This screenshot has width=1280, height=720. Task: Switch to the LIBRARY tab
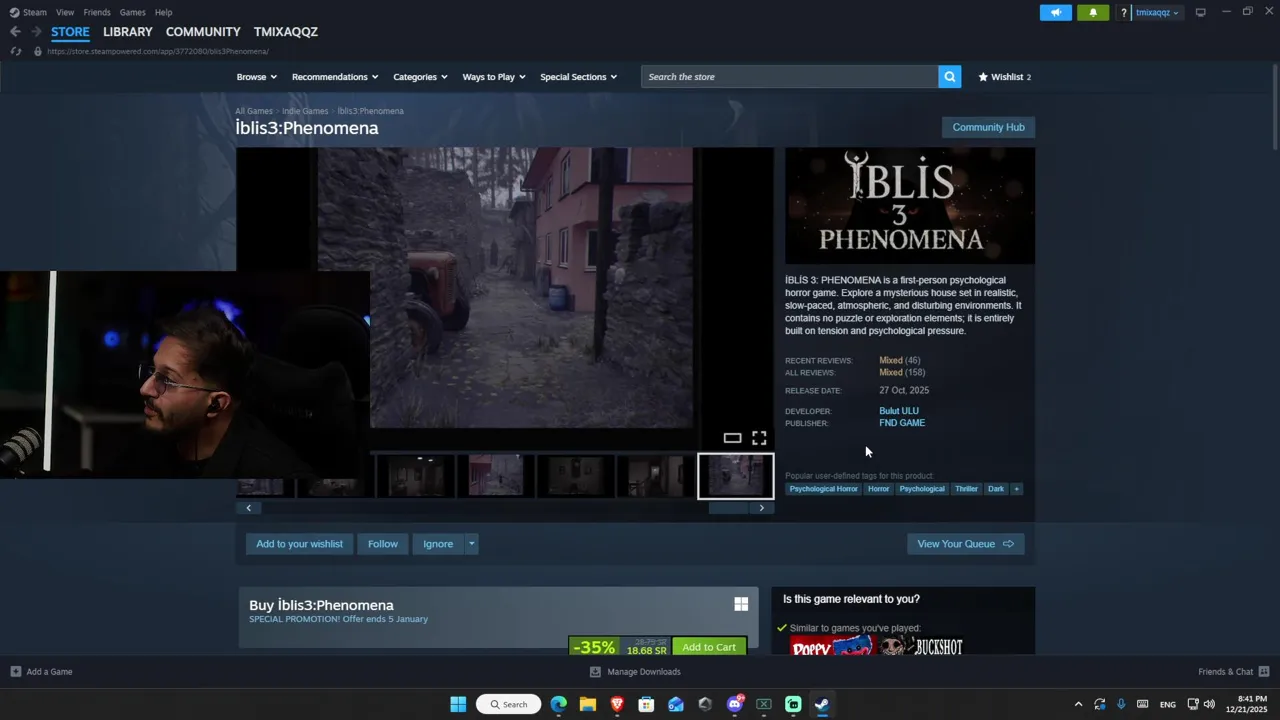tap(128, 32)
